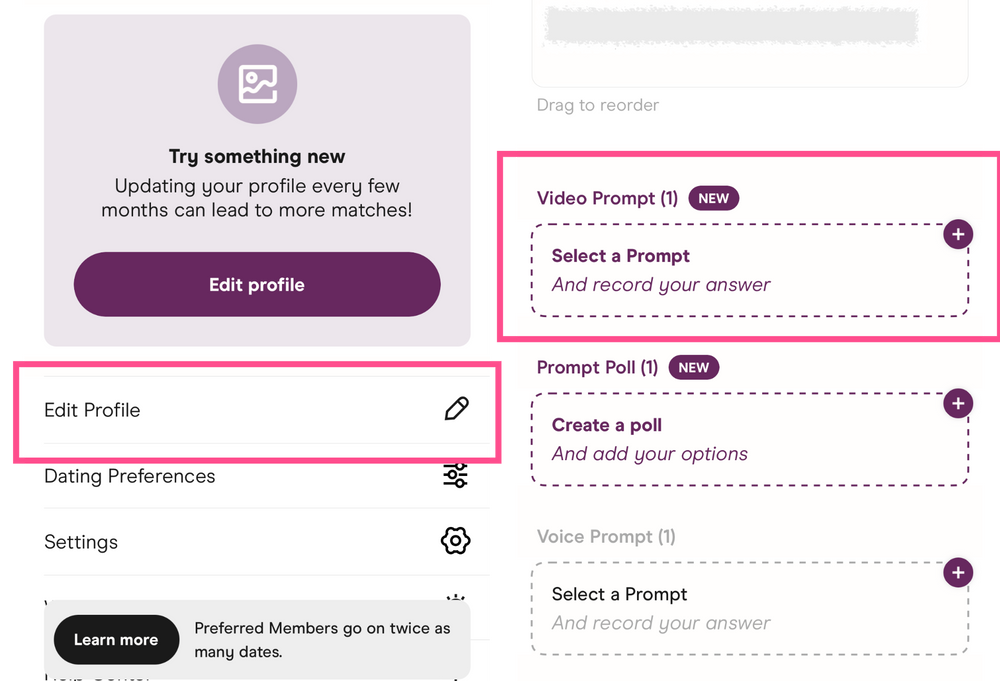Tap the plus icon on Prompt Poll
This screenshot has width=1000, height=681.
(957, 403)
